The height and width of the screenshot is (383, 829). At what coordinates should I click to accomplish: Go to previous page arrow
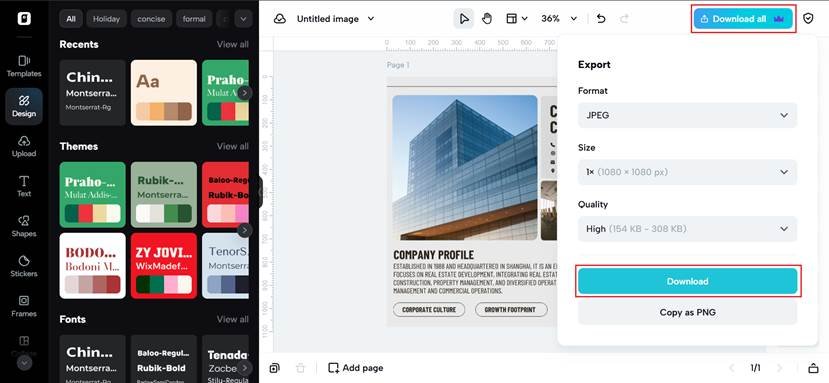pos(732,368)
